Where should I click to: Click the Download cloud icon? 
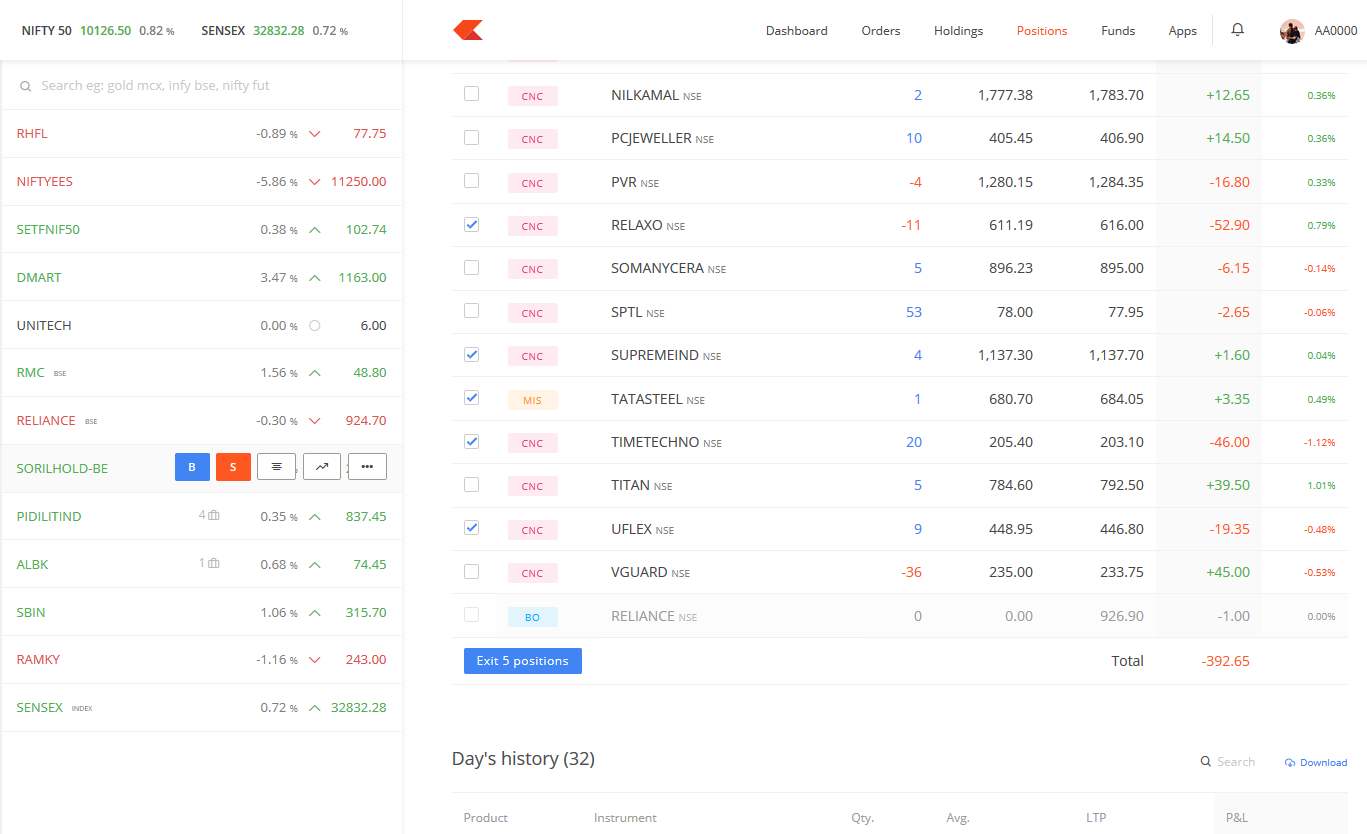pos(1290,763)
